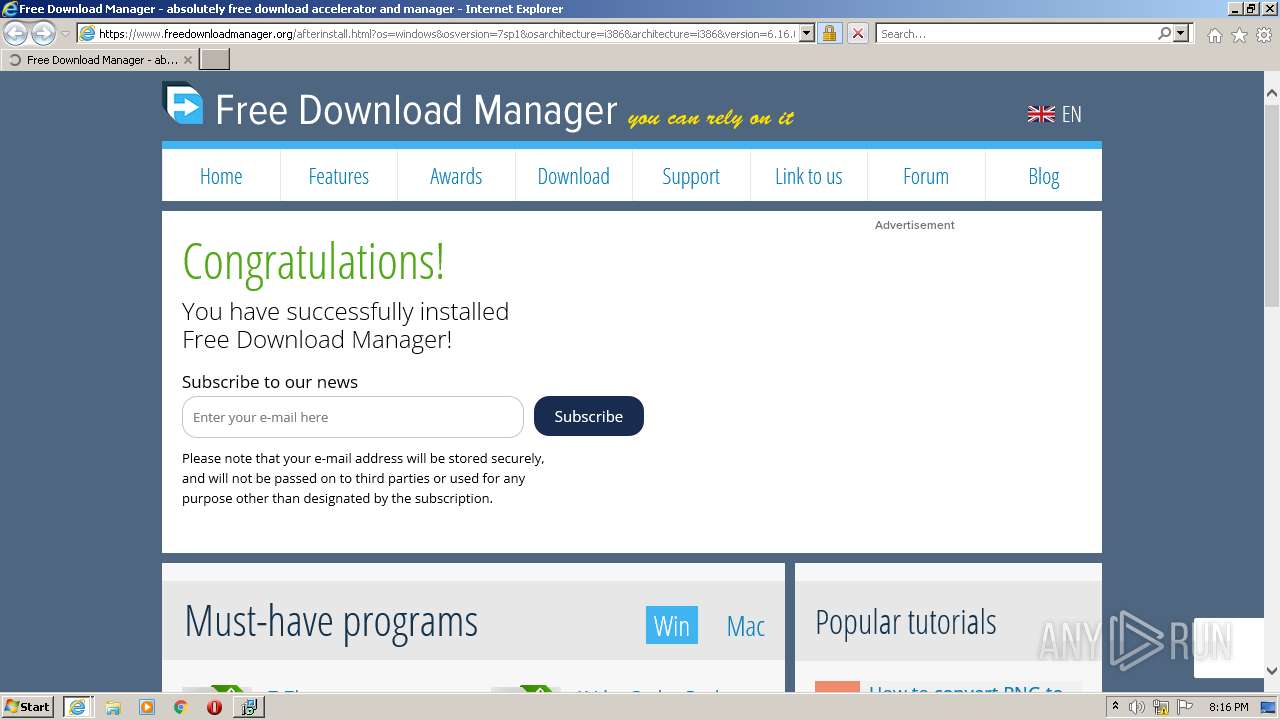
Task: Open a new blank tab
Action: pos(215,59)
